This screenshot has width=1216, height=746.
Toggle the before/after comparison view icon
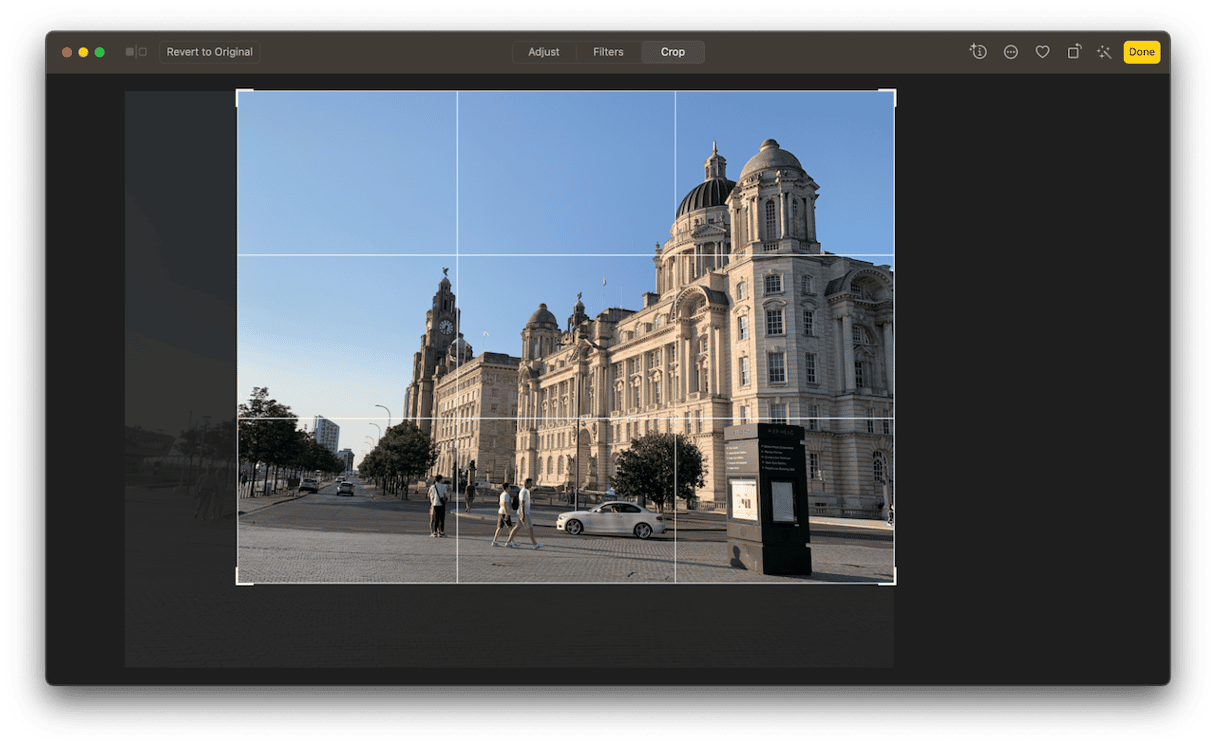[x=136, y=52]
